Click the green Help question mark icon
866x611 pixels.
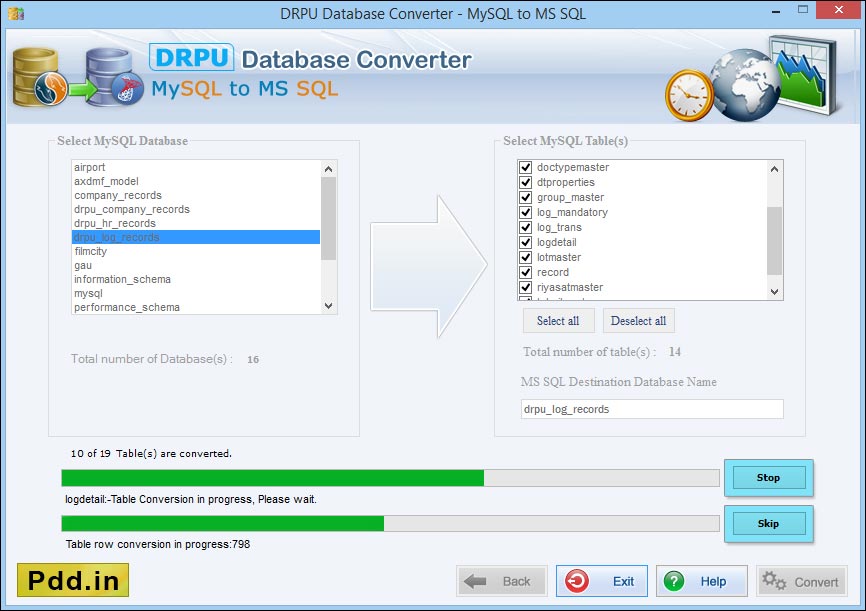point(674,581)
